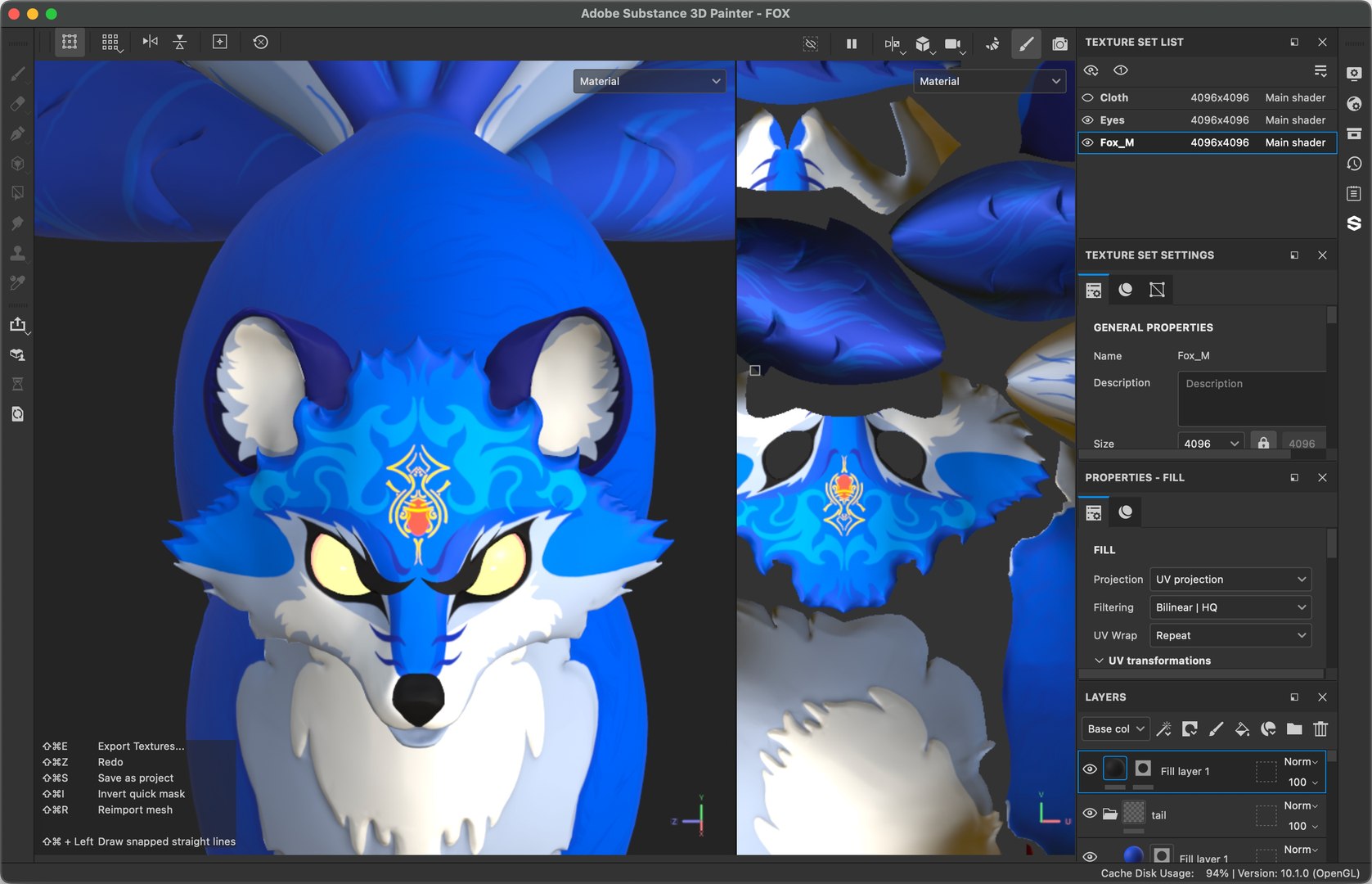Open the Export textures icon in left toolbar
The image size is (1372, 884).
point(17,324)
